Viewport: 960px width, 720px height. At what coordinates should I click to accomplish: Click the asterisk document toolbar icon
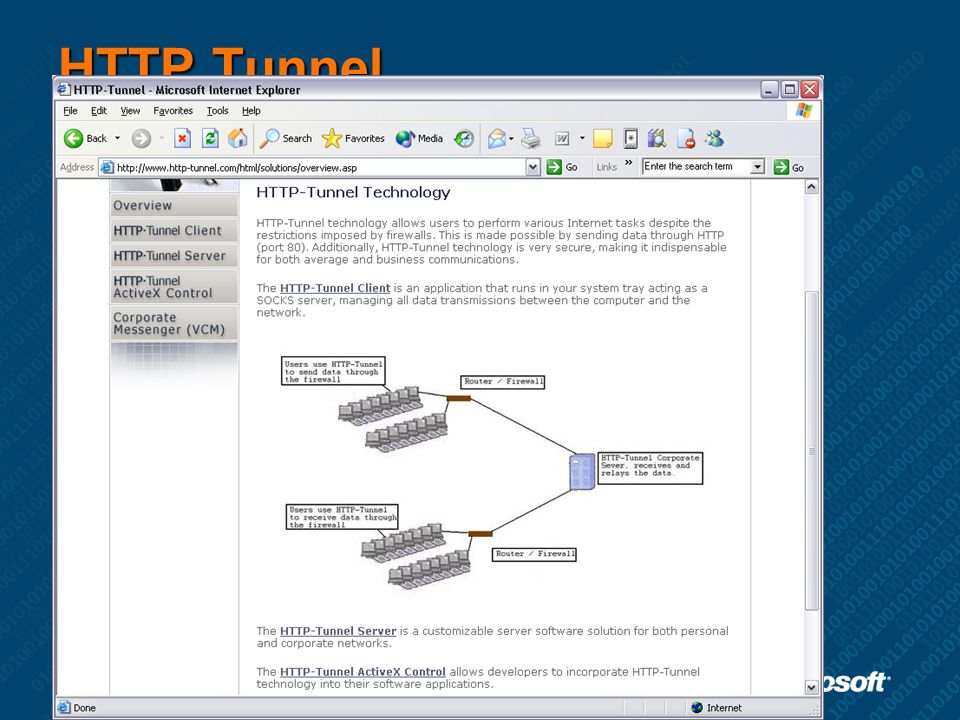click(631, 139)
